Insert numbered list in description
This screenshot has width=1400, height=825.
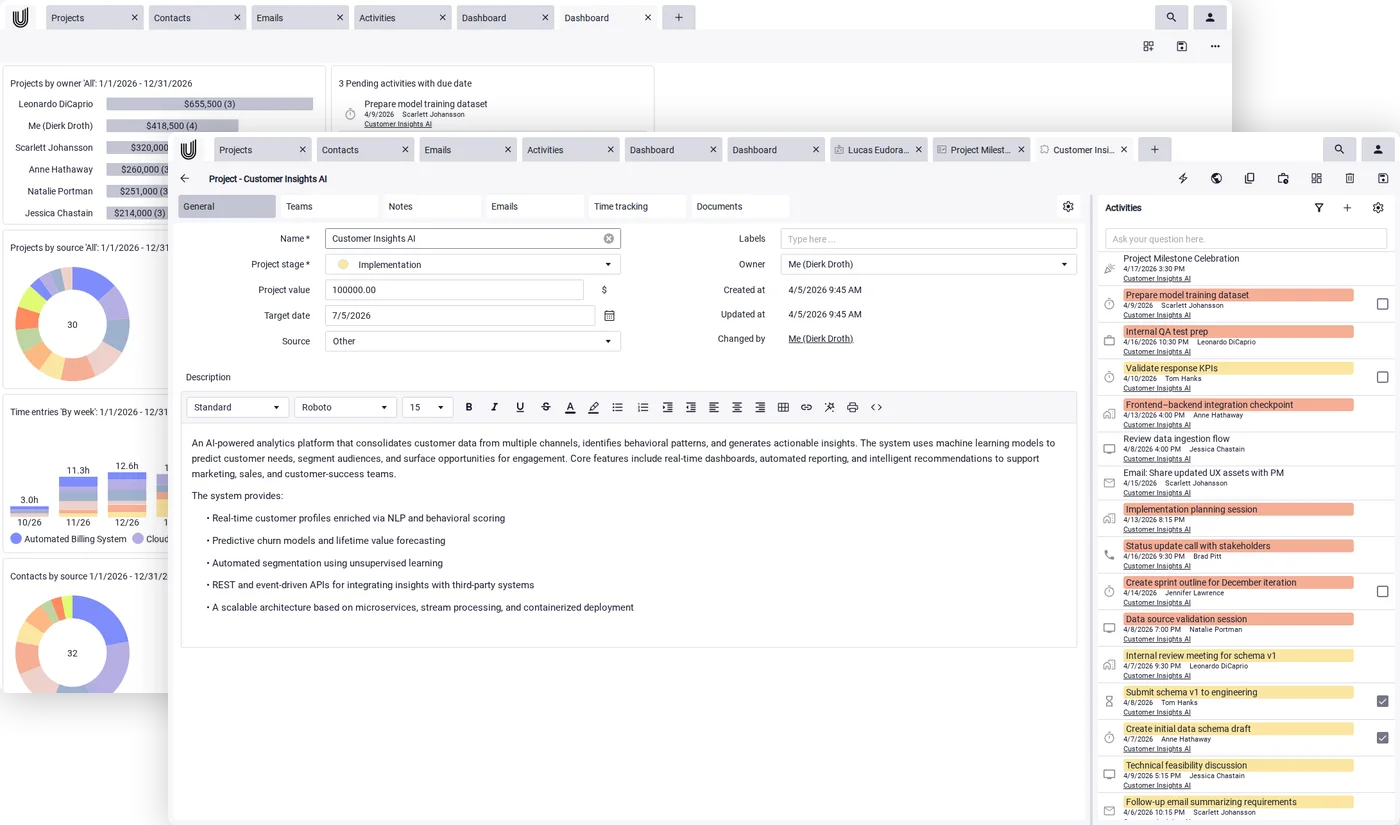tap(643, 407)
